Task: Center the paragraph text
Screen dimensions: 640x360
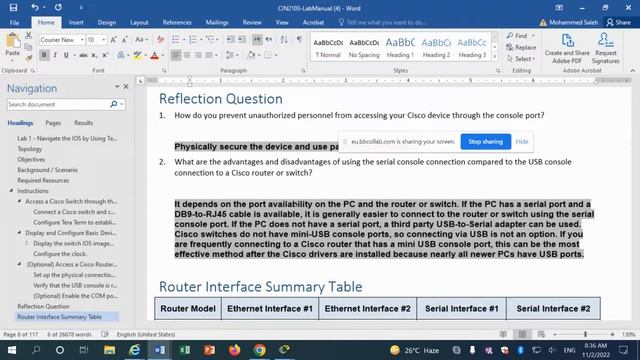Action: coord(187,55)
